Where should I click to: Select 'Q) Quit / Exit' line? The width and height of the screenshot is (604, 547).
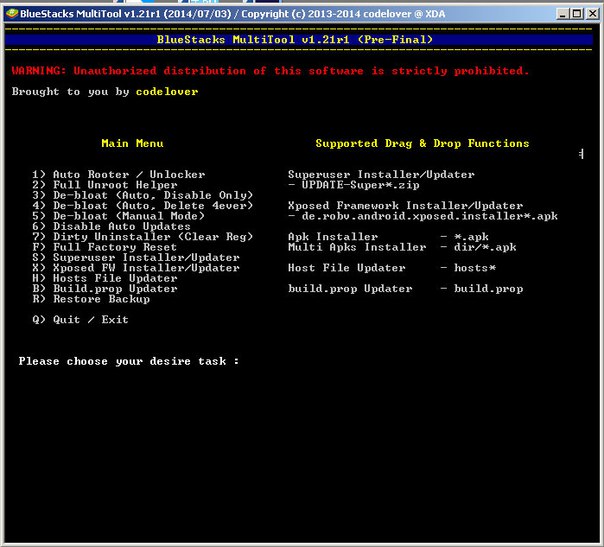(x=81, y=320)
